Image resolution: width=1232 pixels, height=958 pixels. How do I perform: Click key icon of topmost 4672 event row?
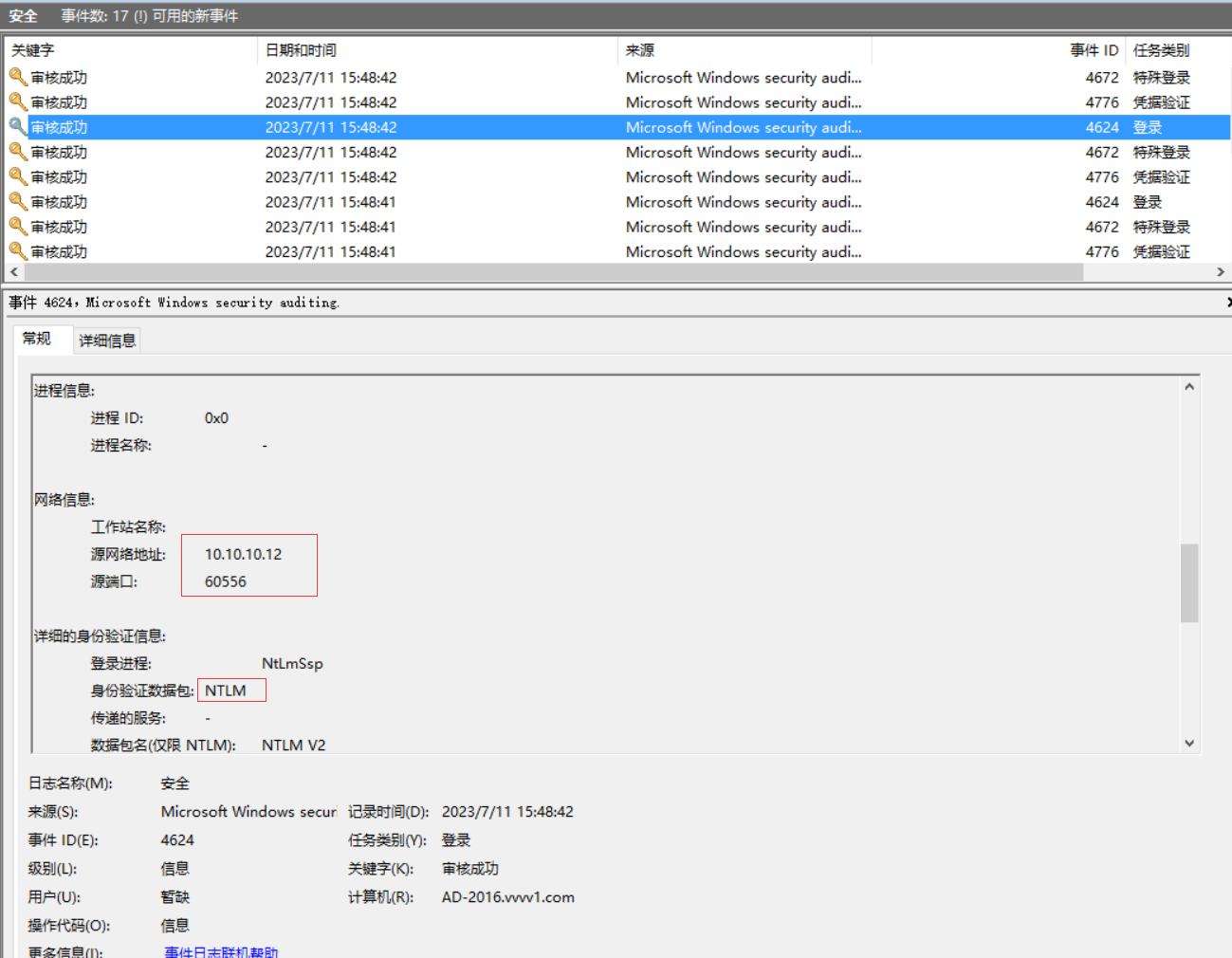click(18, 77)
